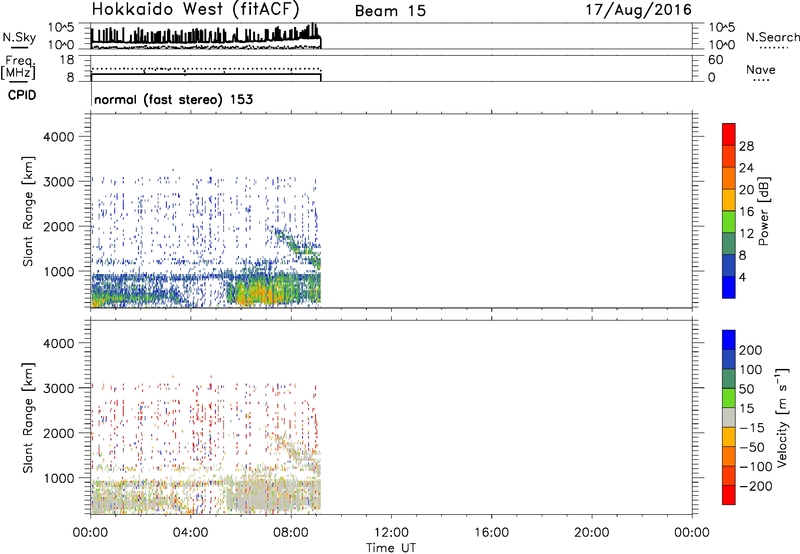Image resolution: width=800 pixels, height=554 pixels.
Task: Click "3000" tick on velocity panel axis
Action: [x=58, y=388]
